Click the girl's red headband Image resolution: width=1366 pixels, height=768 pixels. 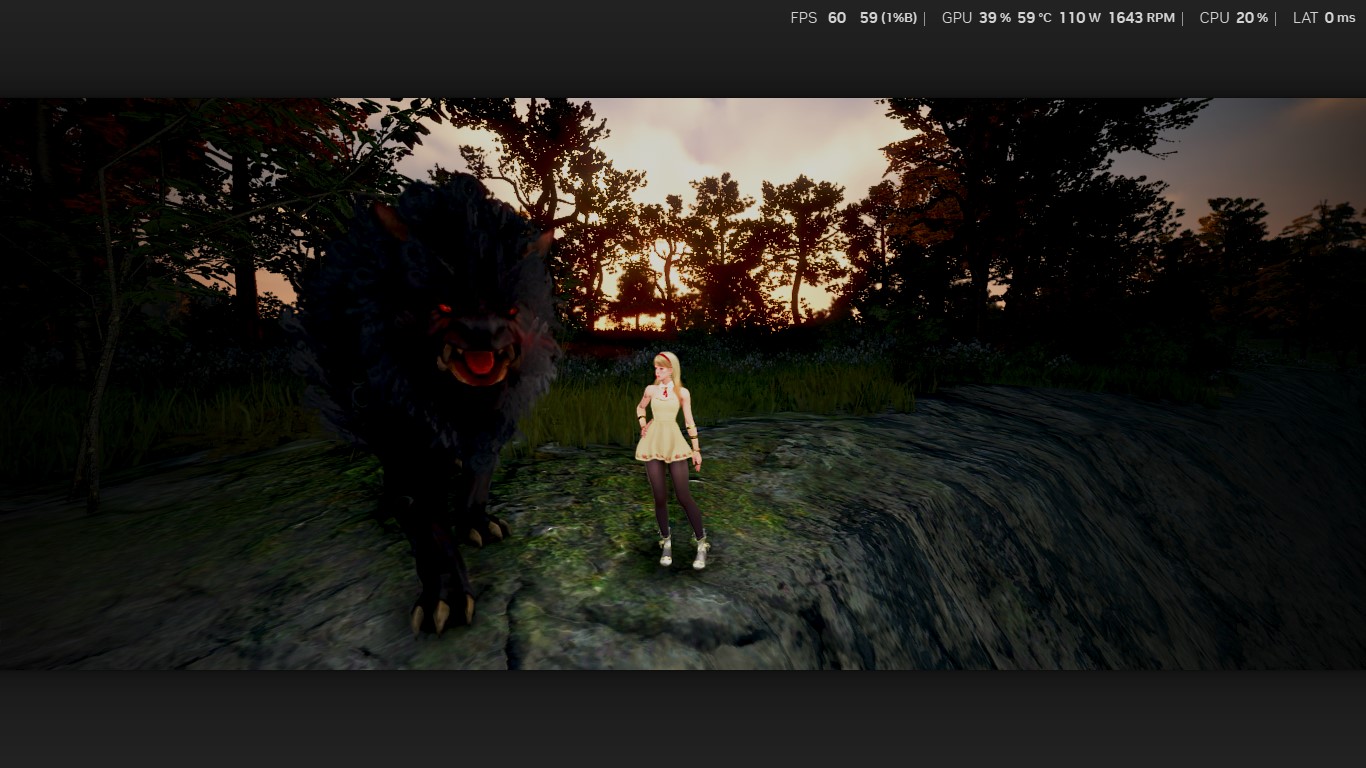pyautogui.click(x=663, y=356)
